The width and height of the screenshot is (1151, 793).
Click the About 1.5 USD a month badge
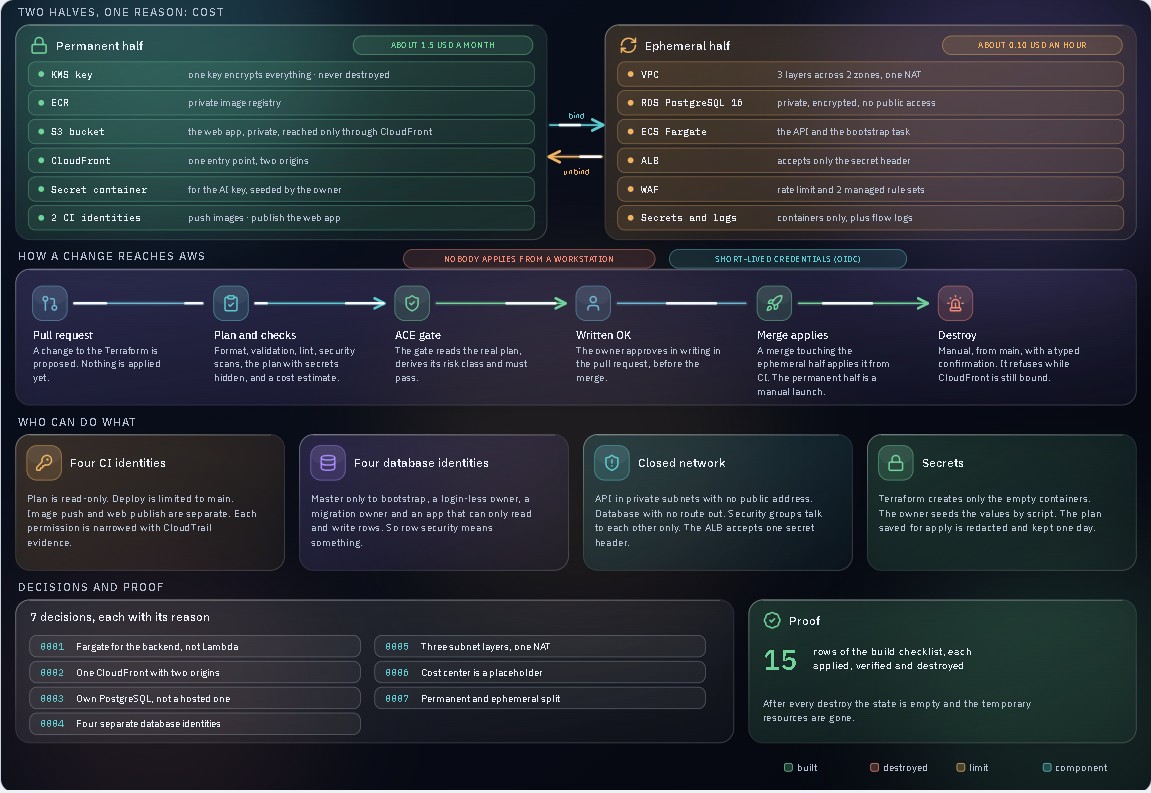(x=443, y=46)
